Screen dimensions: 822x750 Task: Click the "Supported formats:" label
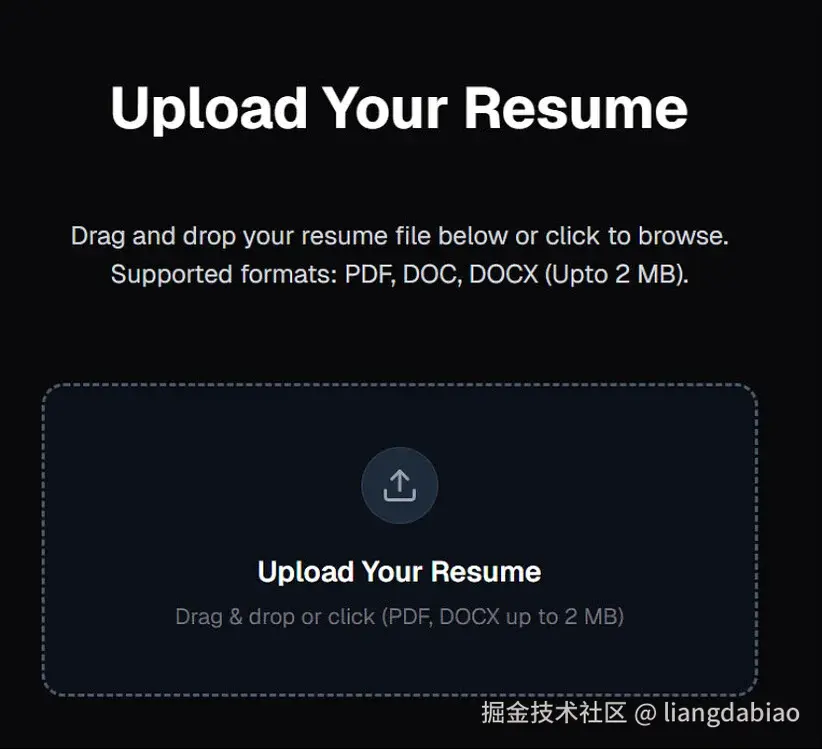[x=224, y=274]
